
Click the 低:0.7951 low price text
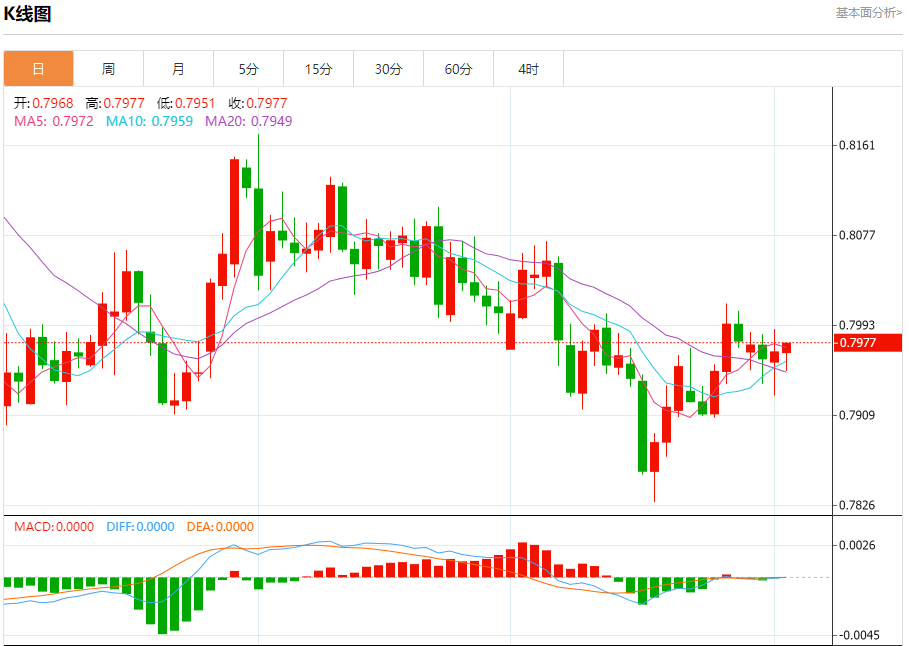coord(186,103)
